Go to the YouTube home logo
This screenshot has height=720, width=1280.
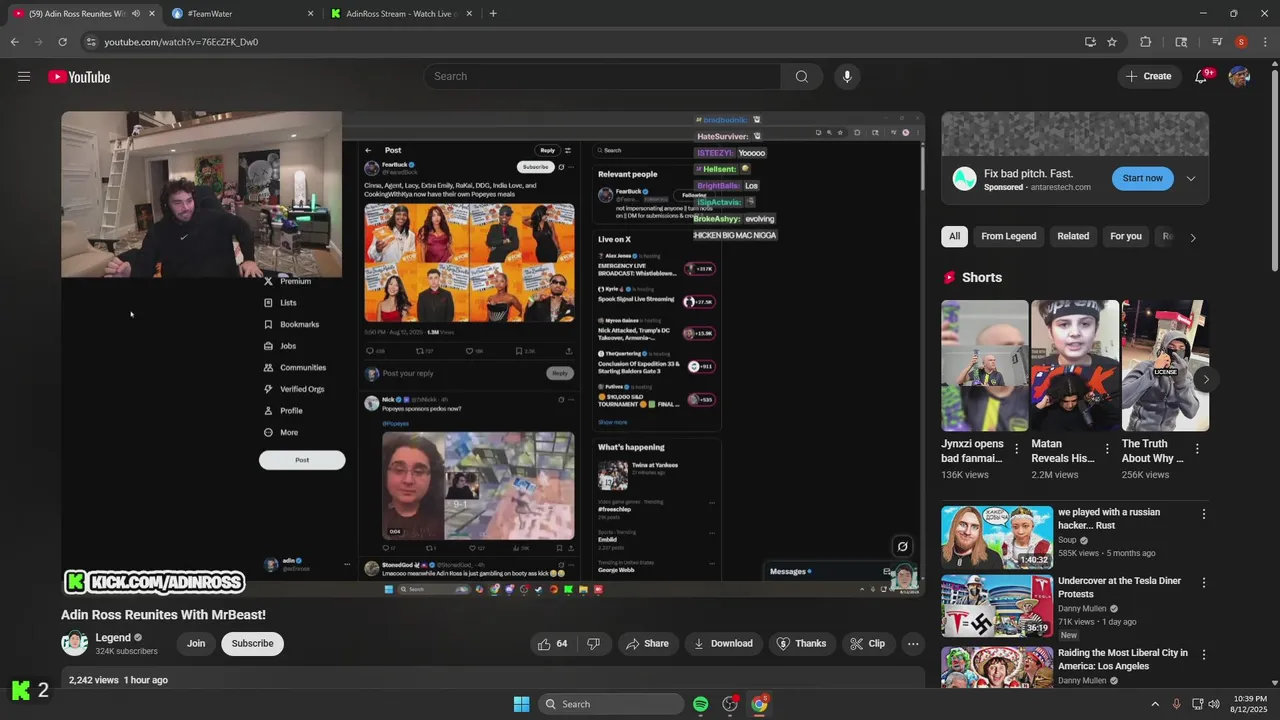coord(79,77)
